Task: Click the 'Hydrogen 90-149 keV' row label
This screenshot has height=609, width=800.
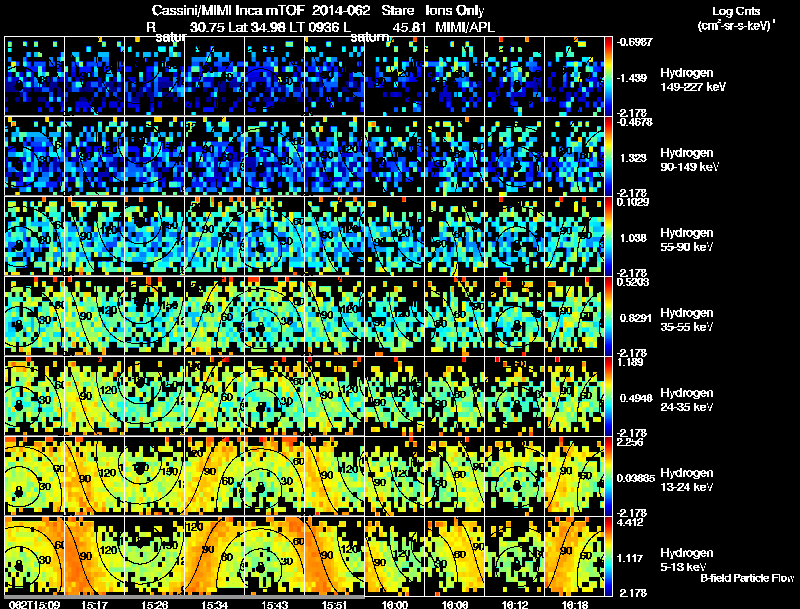Action: pyautogui.click(x=689, y=160)
